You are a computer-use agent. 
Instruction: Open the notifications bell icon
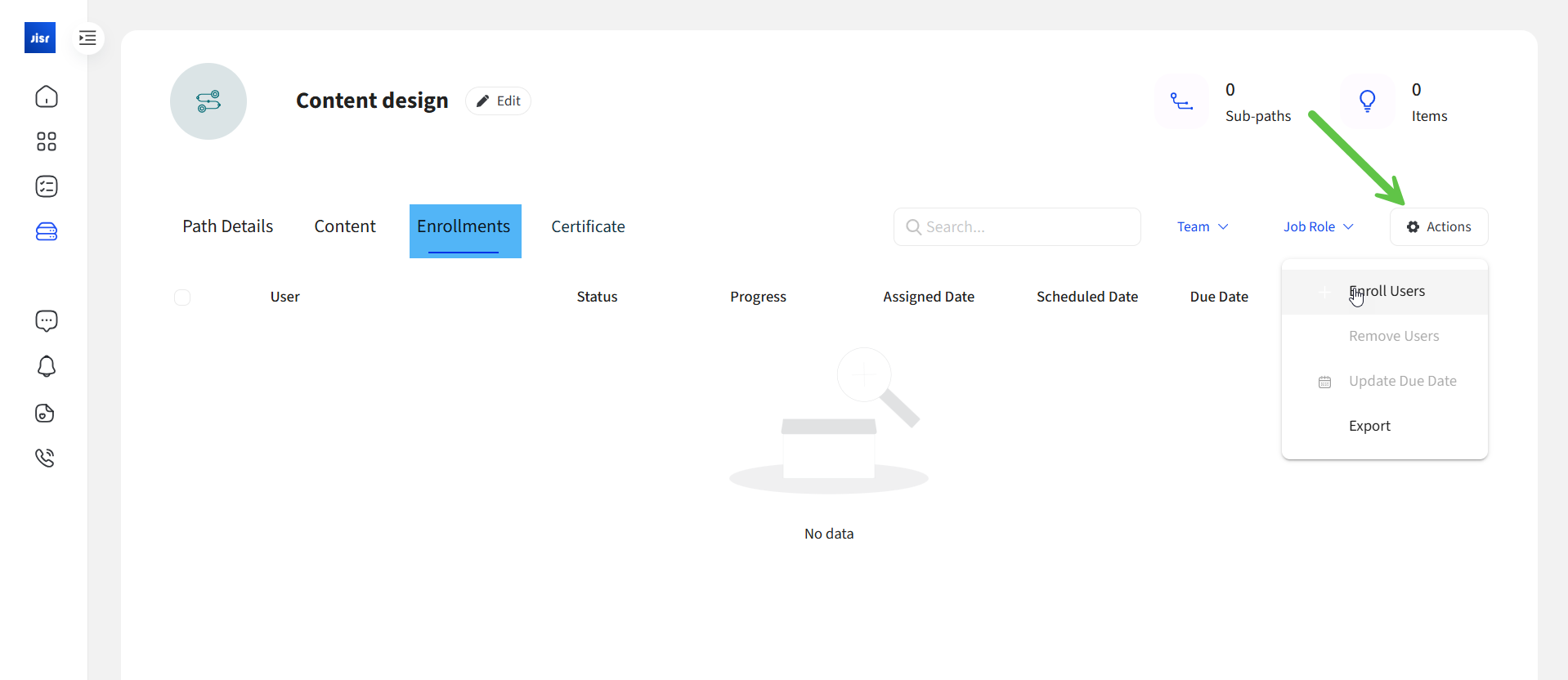click(x=47, y=366)
